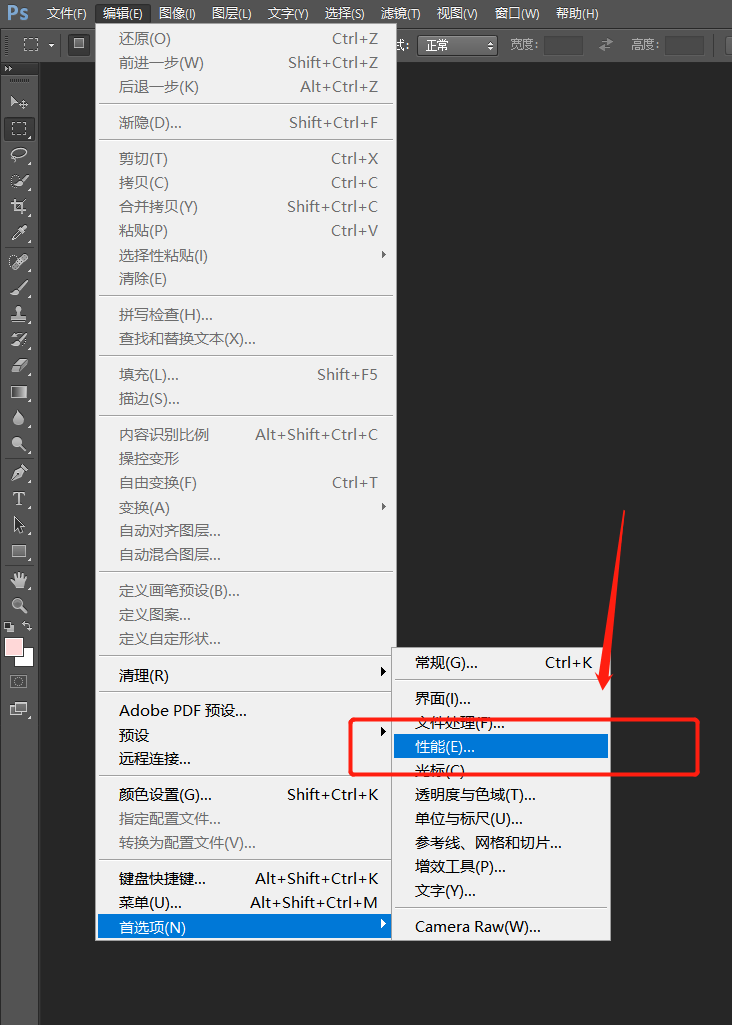Screen dimensions: 732x1025
Task: Open the background color picker
Action: point(27,659)
